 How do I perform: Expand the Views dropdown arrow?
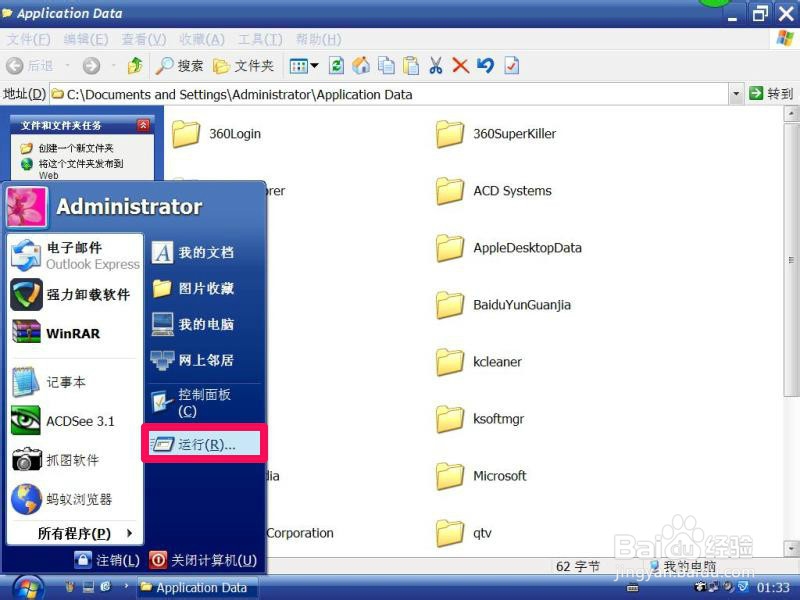coord(314,65)
